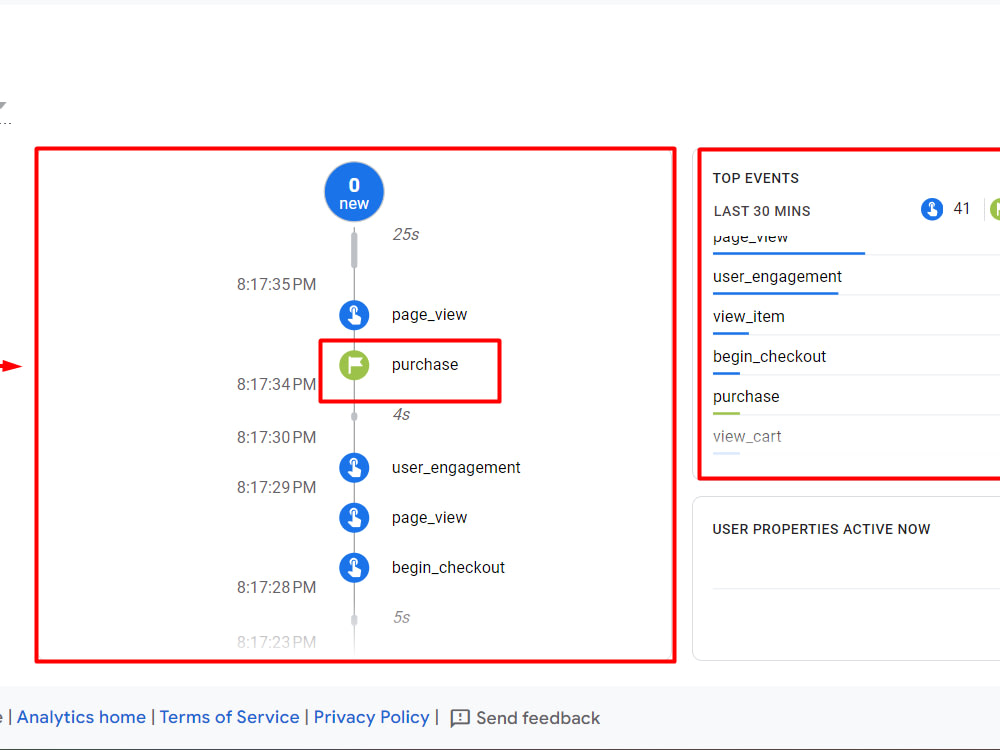Select begin_checkout in Top Events list
Screen dimensions: 1000x750
pos(769,357)
